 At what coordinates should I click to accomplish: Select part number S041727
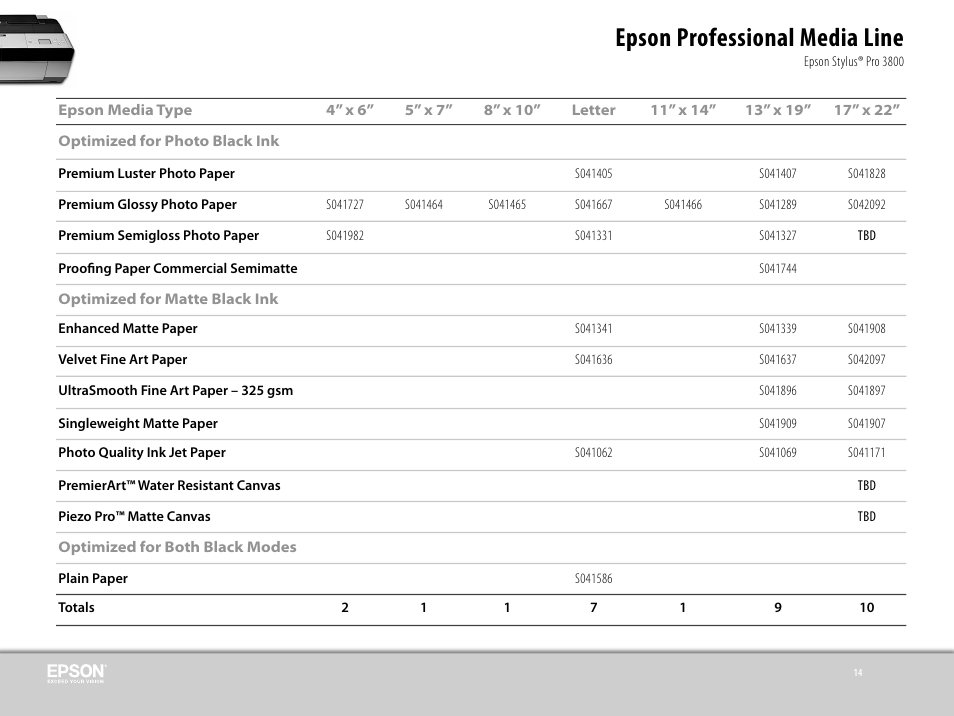click(x=345, y=204)
